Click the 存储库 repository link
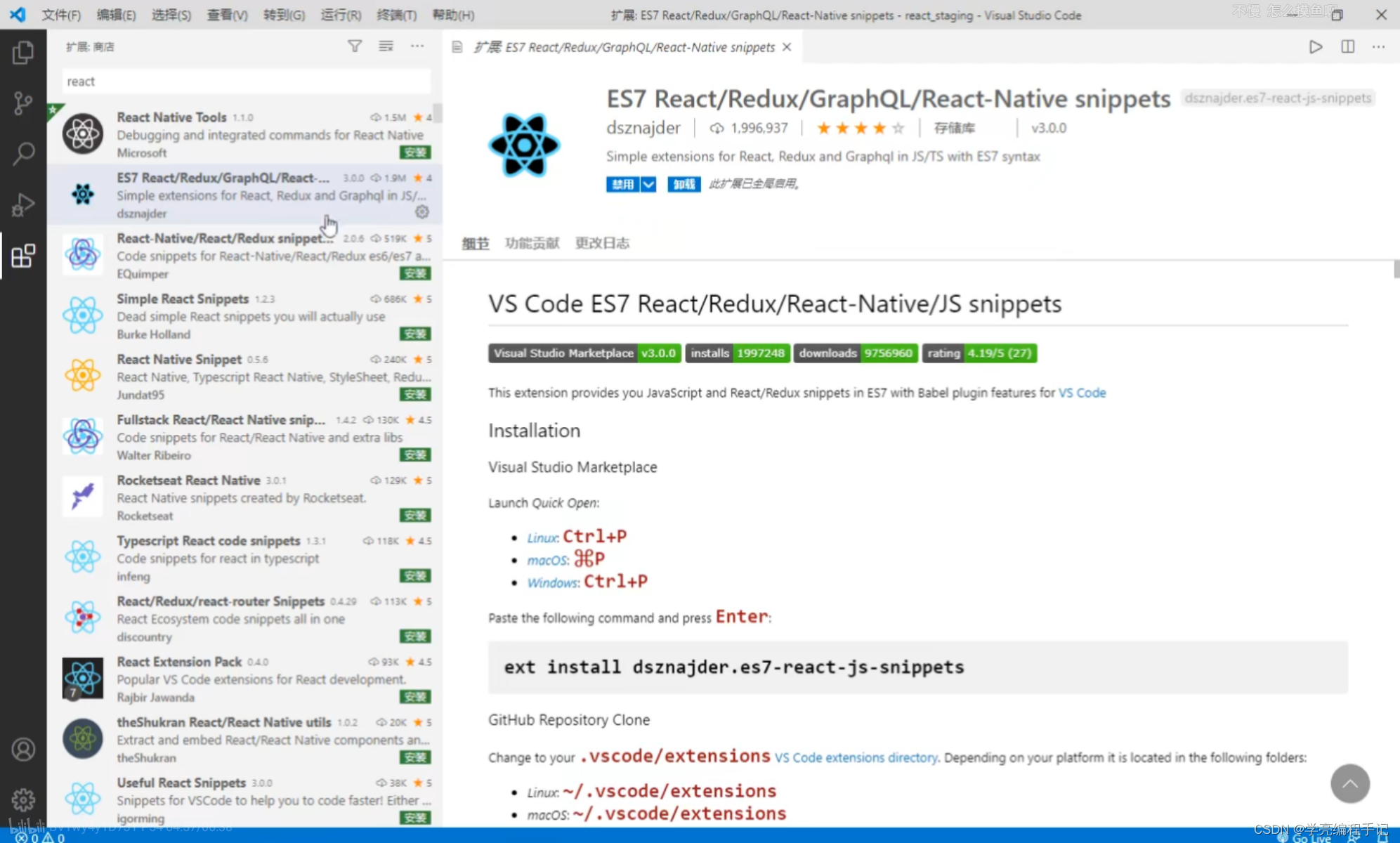 coord(954,128)
